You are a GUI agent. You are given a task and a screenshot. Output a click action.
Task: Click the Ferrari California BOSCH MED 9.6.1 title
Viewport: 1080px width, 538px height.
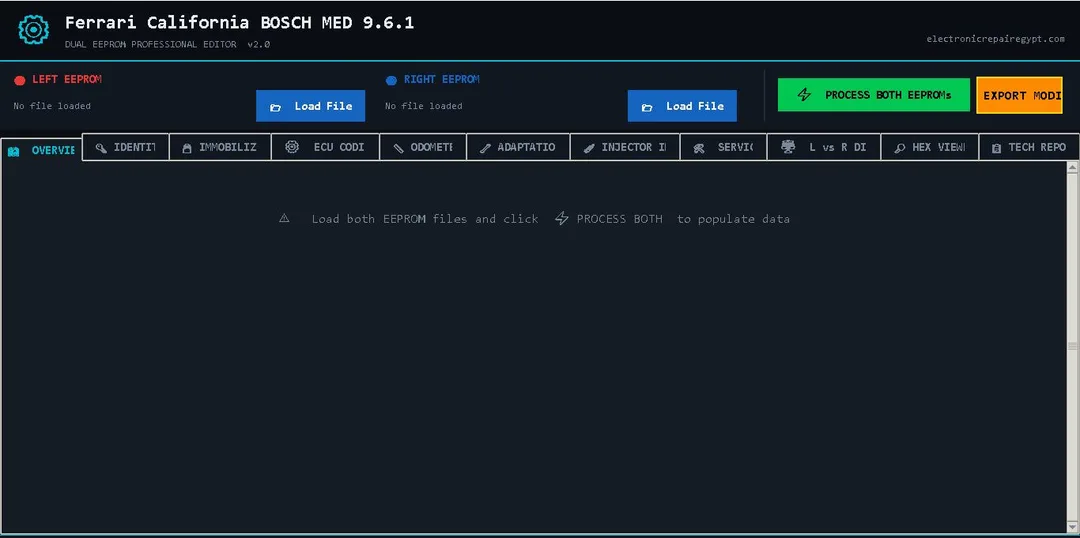pos(240,23)
